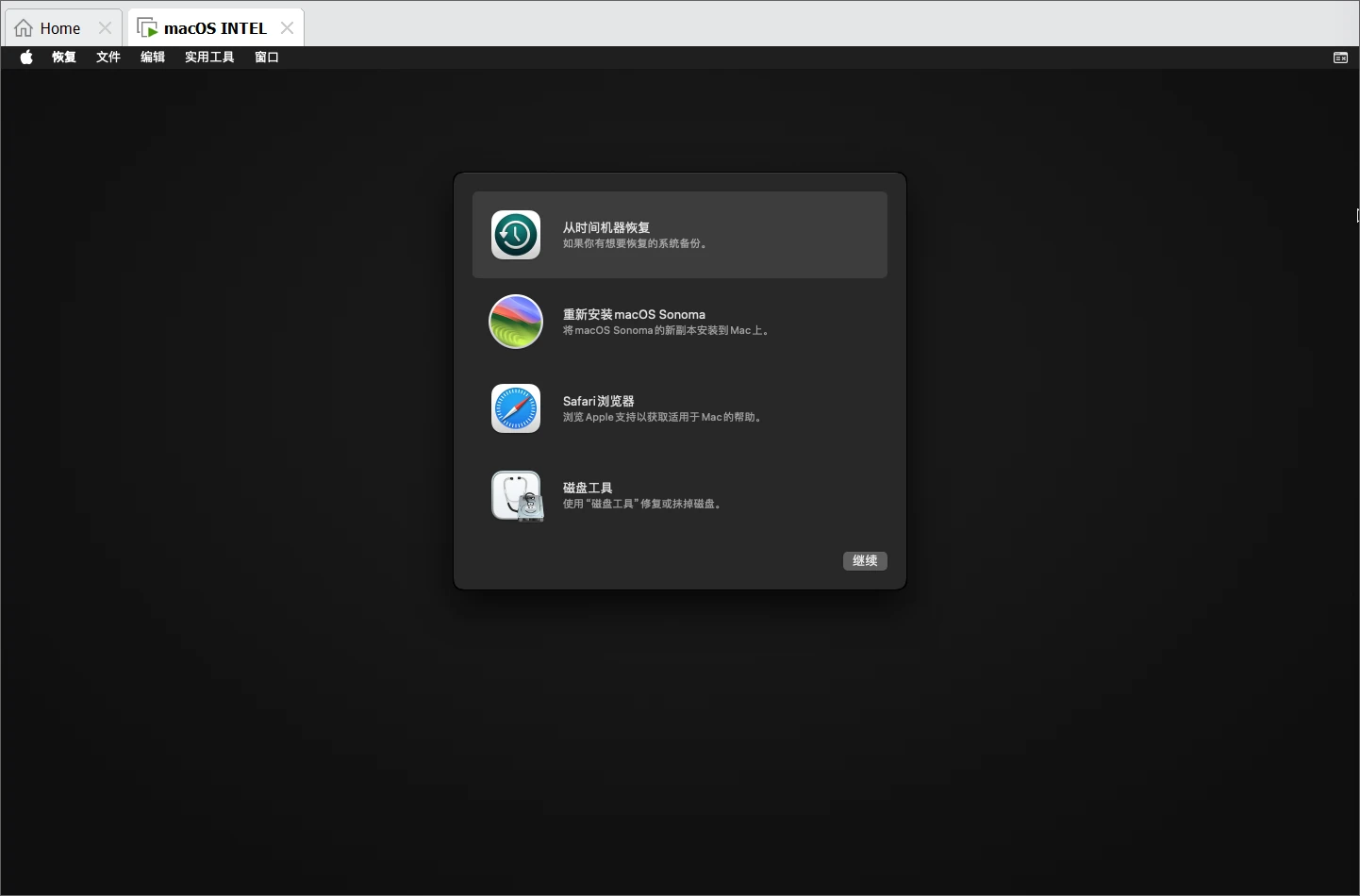The height and width of the screenshot is (896, 1360).
Task: Click description 如果你有想要恢复的系统备份
Action: 637,243
